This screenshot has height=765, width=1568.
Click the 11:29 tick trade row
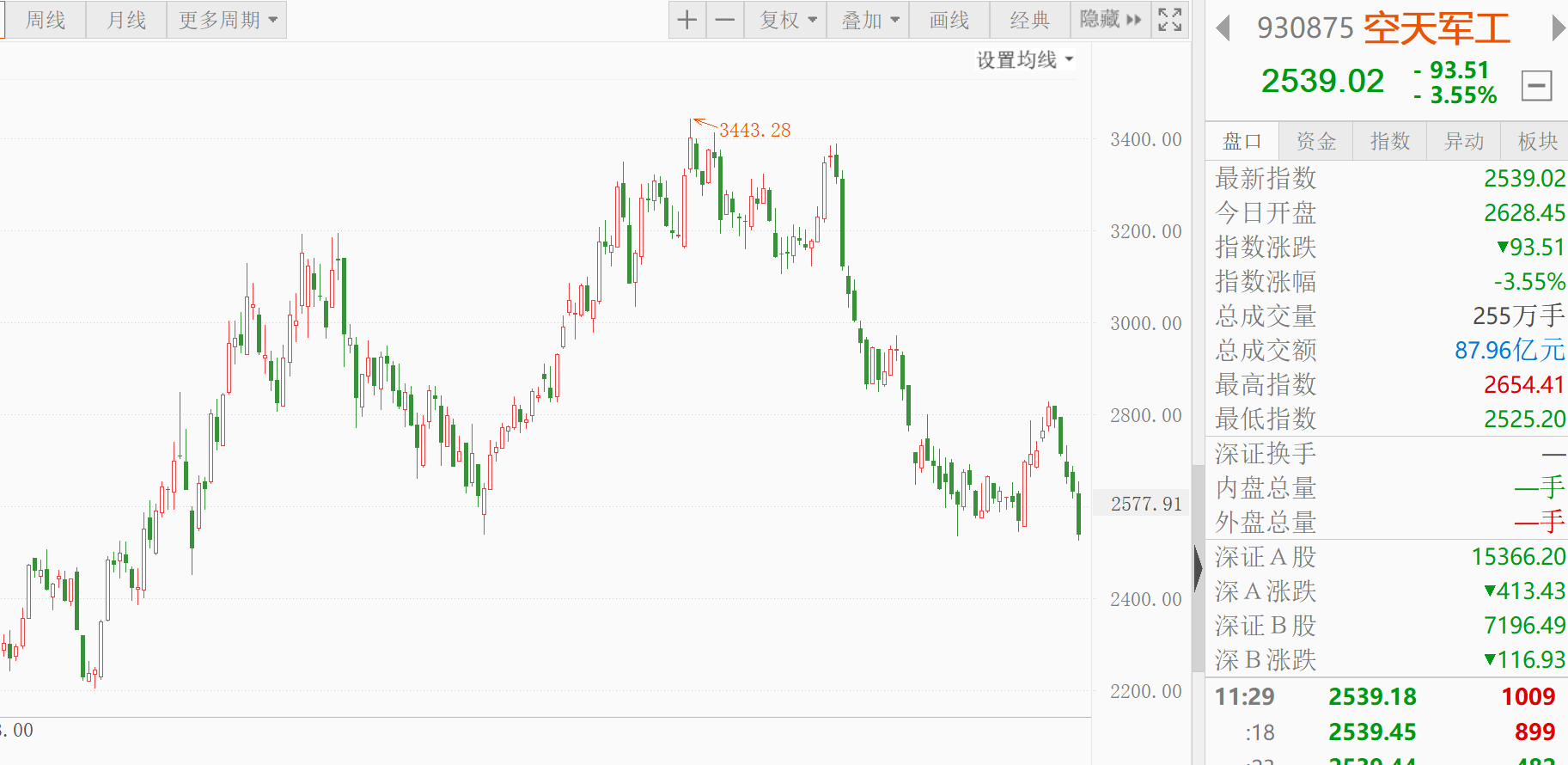[1387, 696]
